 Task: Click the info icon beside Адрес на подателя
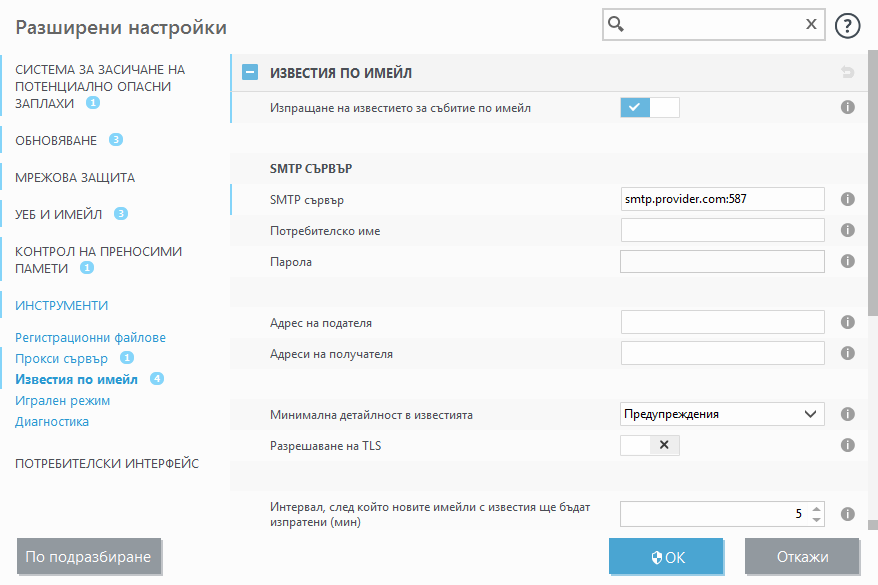[x=847, y=323]
